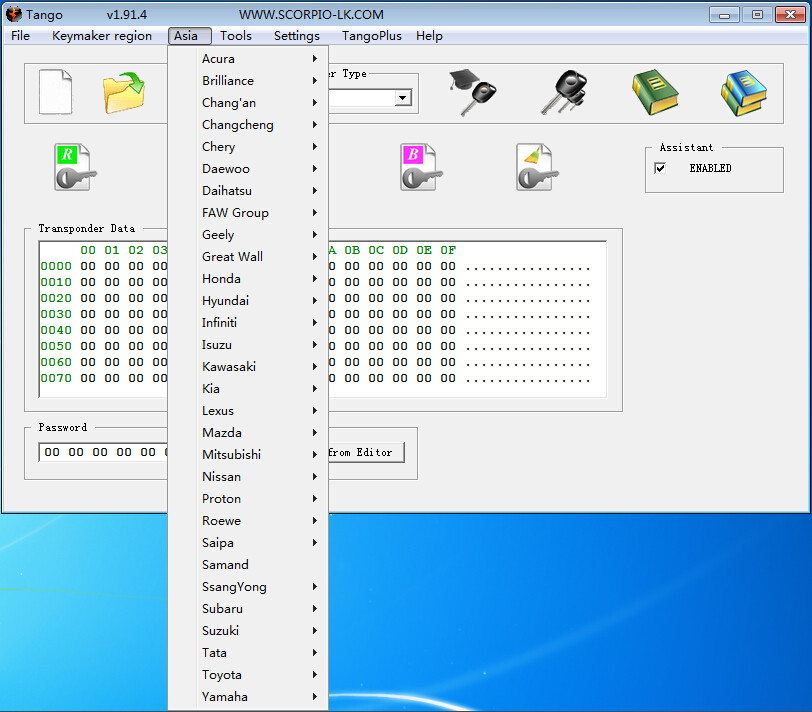Toggle the Assistant ENABLED checkbox
The width and height of the screenshot is (812, 712).
click(660, 169)
